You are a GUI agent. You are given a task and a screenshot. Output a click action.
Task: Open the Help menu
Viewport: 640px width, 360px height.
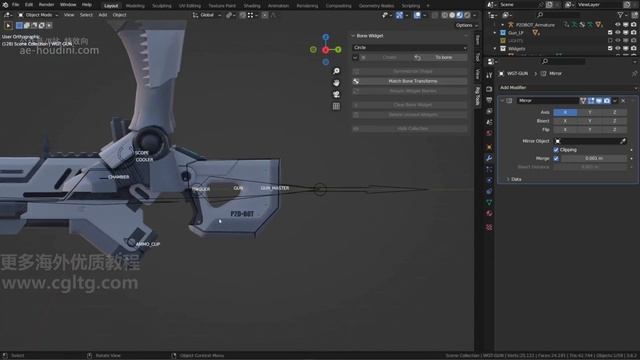(x=87, y=5)
